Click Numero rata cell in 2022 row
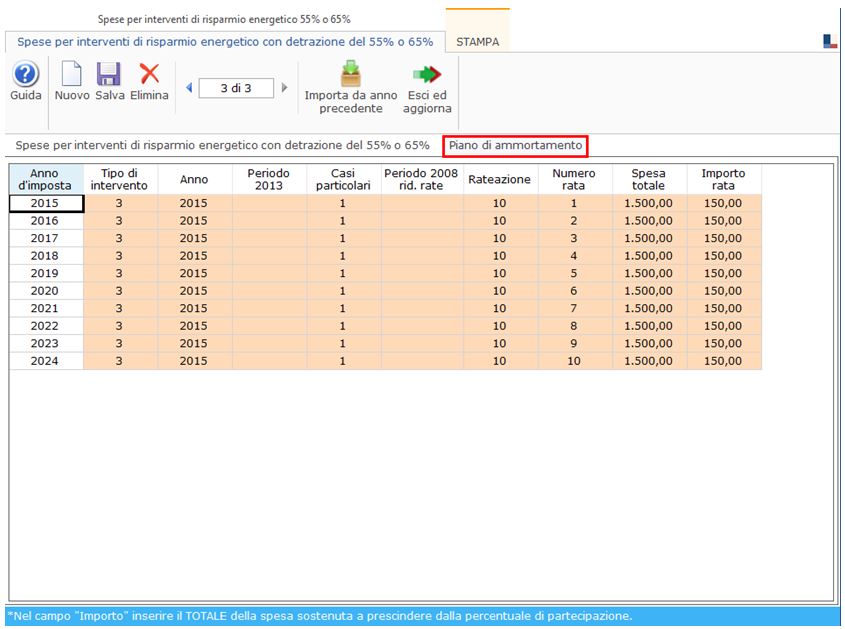 coord(574,326)
